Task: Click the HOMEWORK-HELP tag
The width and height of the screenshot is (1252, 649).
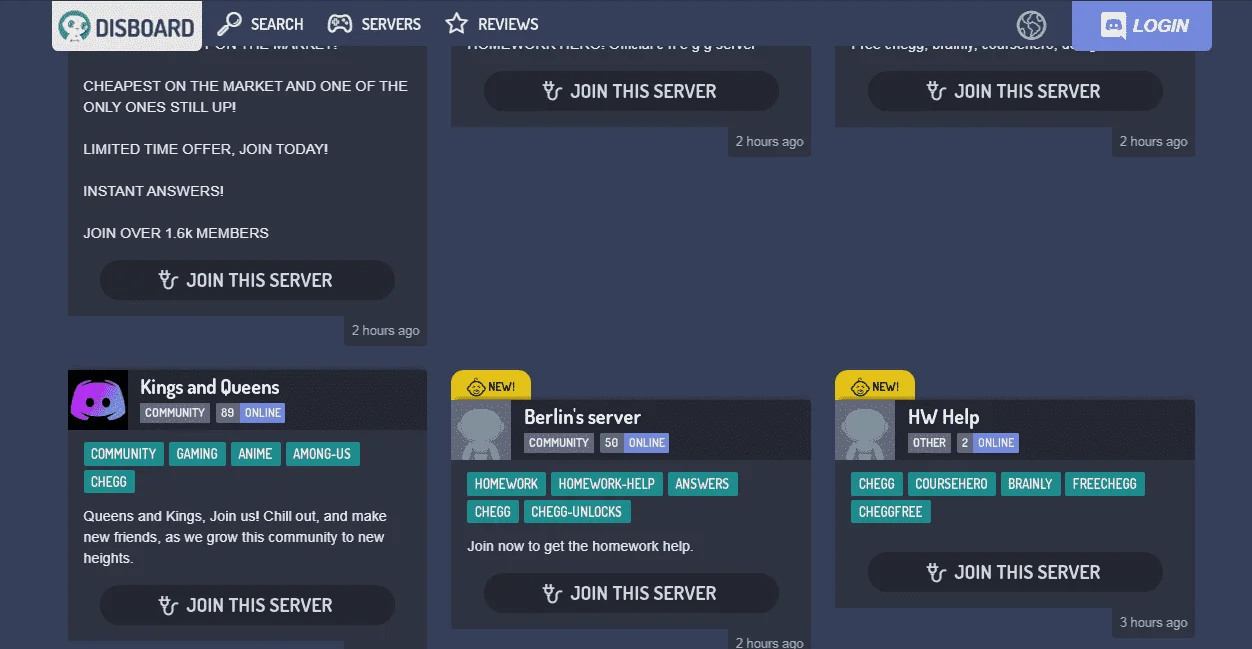Action: coord(607,484)
